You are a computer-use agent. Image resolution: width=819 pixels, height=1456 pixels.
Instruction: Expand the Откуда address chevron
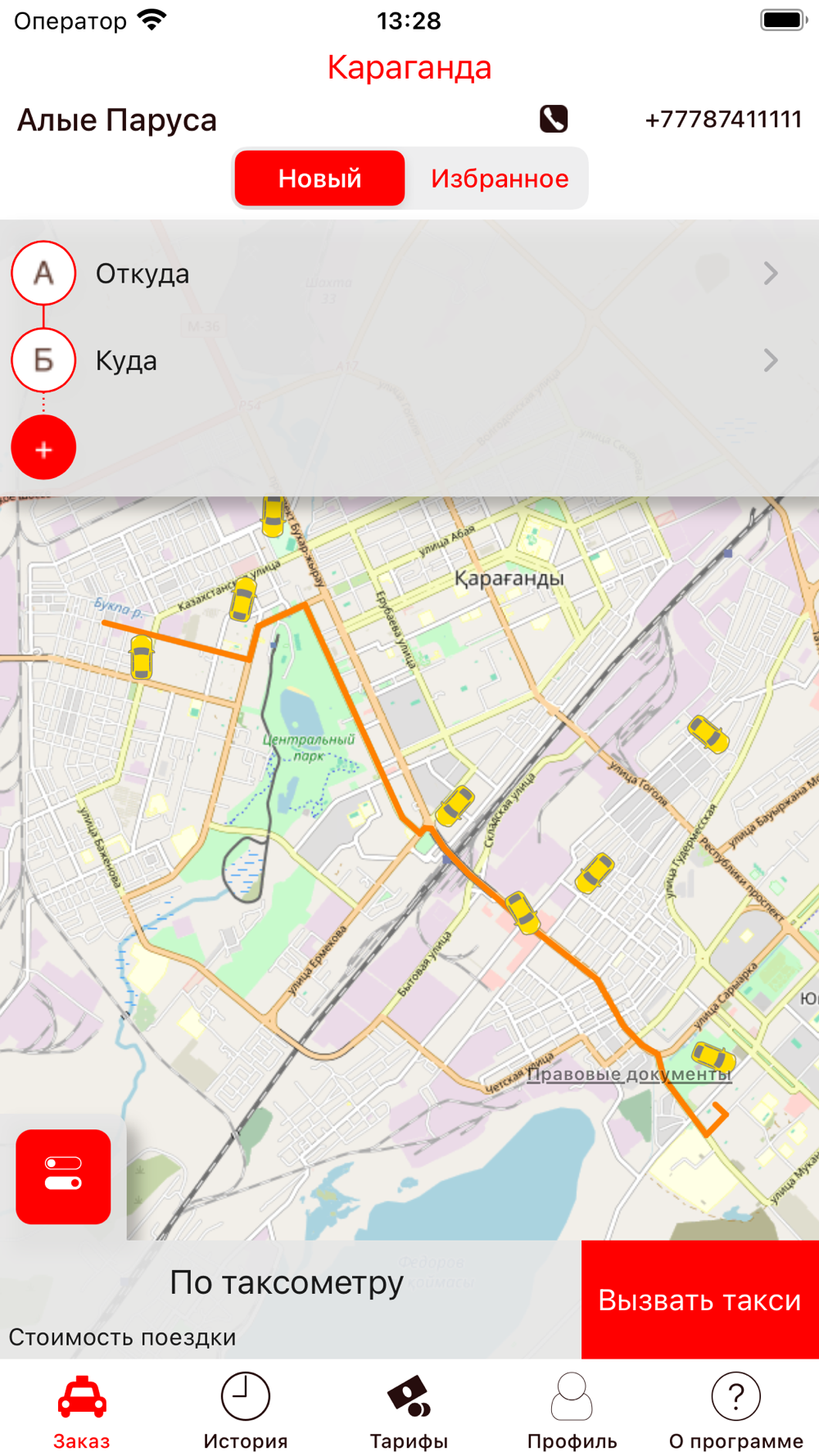(x=770, y=274)
